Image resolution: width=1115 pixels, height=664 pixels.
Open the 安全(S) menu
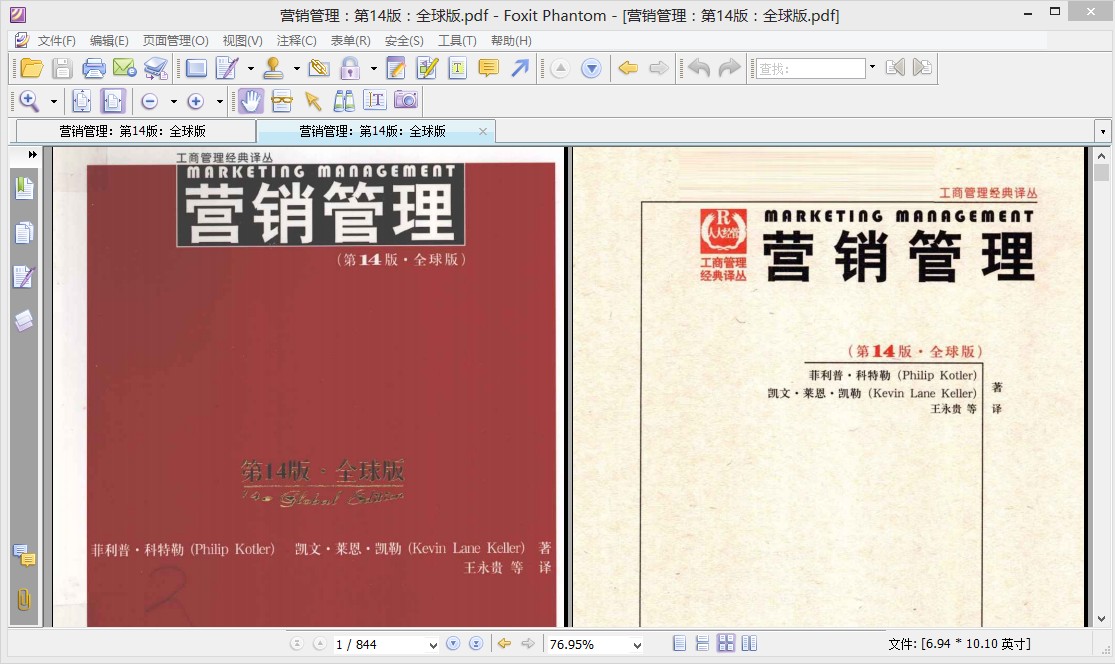click(404, 41)
